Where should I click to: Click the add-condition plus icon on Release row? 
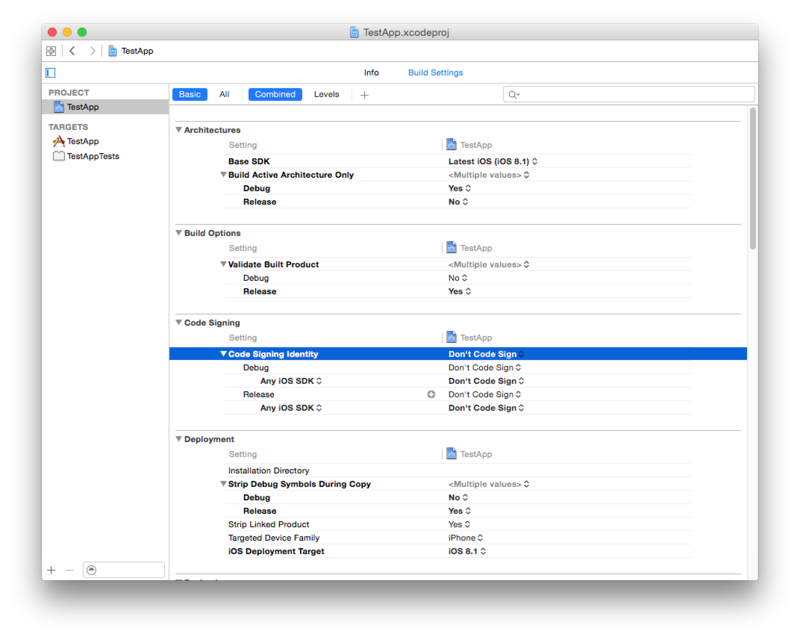[431, 395]
